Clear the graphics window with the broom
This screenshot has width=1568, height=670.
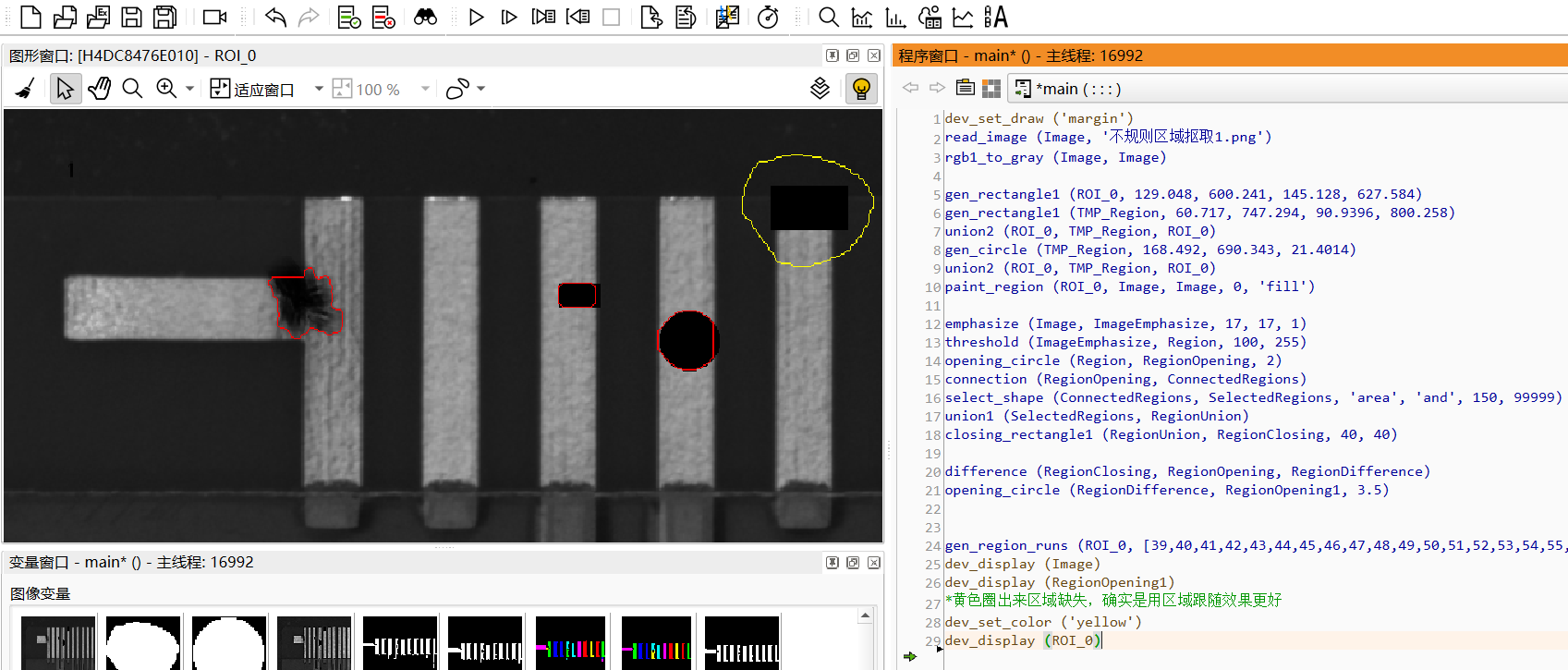click(x=27, y=89)
